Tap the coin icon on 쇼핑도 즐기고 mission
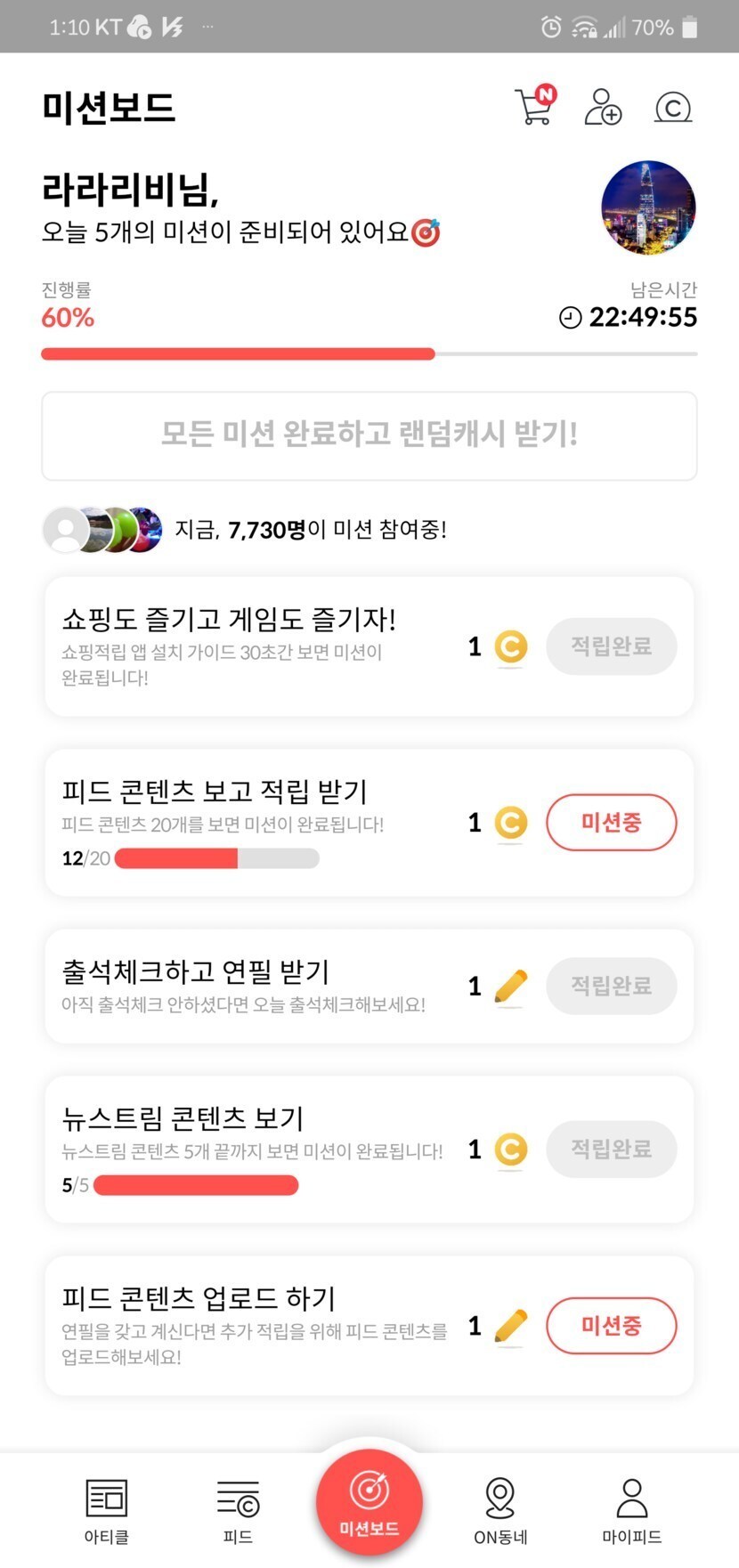Screen dimensions: 739x1568 (x=510, y=646)
